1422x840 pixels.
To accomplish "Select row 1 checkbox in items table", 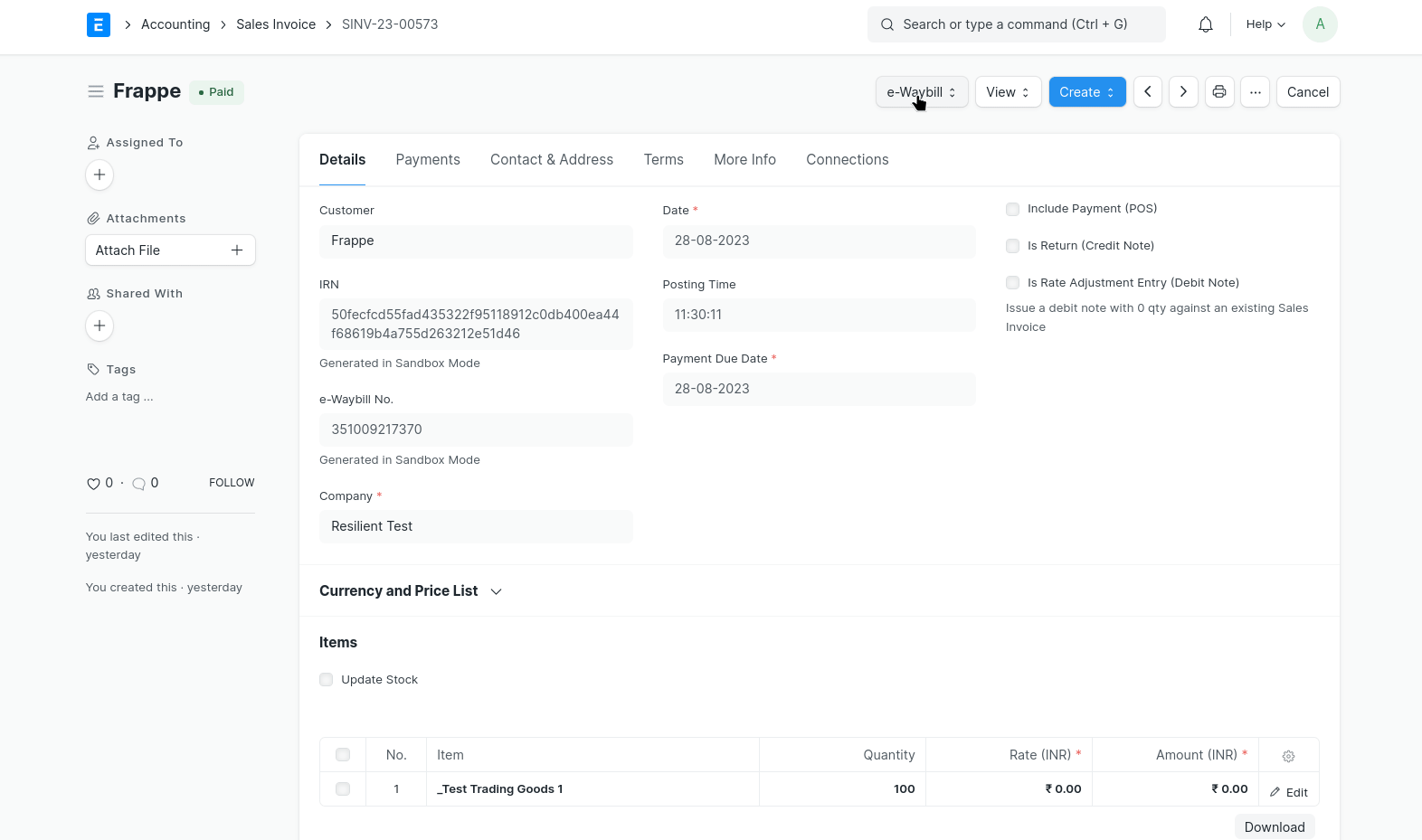I will (343, 789).
